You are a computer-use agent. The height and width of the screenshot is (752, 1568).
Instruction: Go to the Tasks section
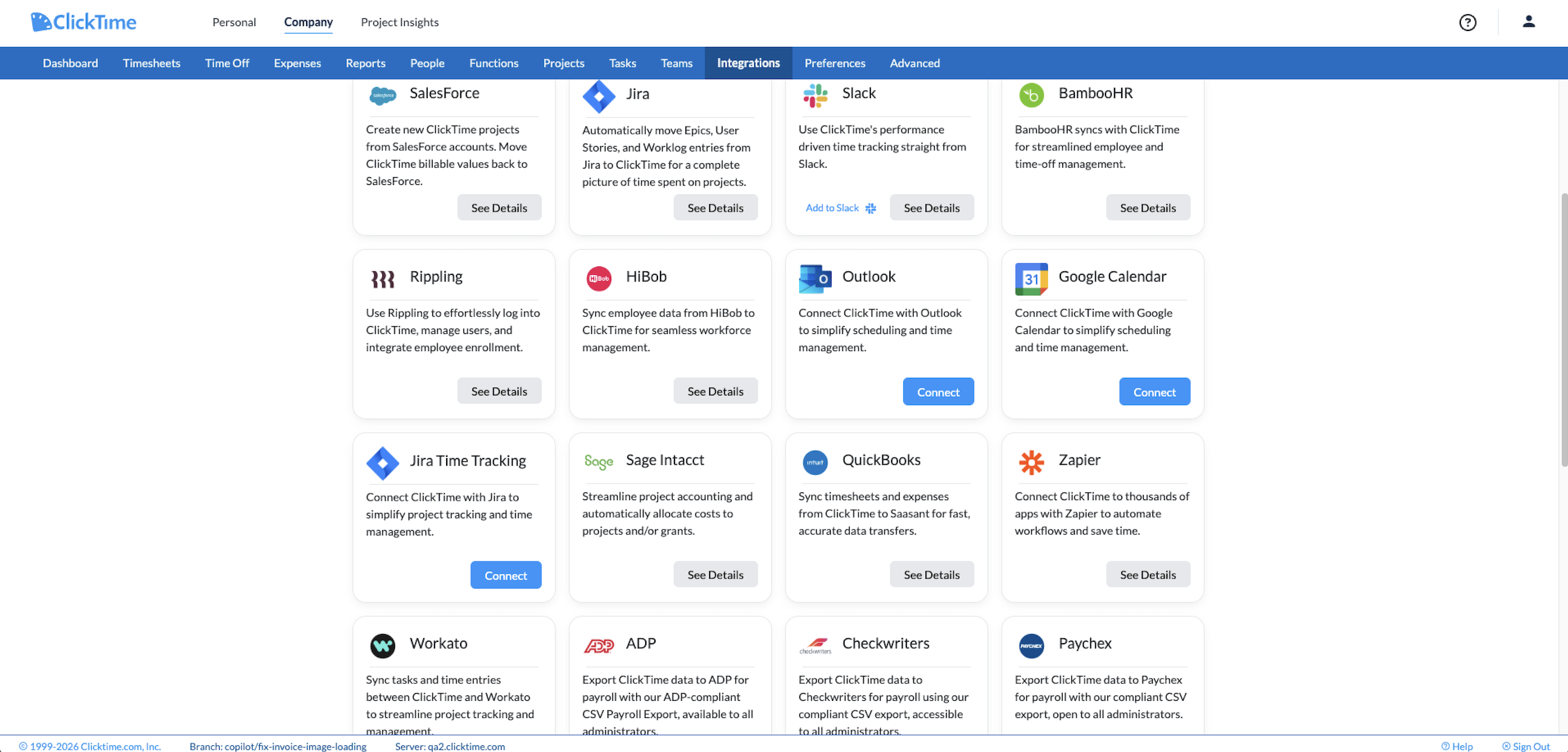click(622, 63)
